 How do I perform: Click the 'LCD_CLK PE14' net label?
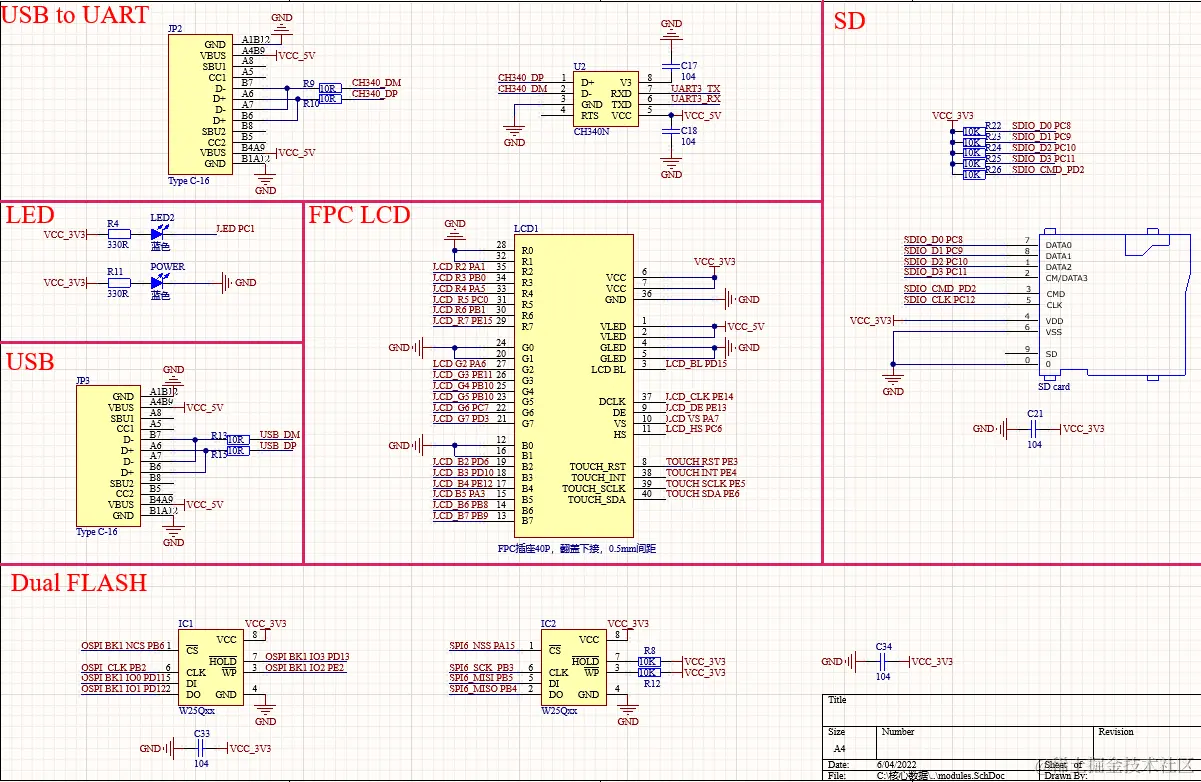point(698,397)
